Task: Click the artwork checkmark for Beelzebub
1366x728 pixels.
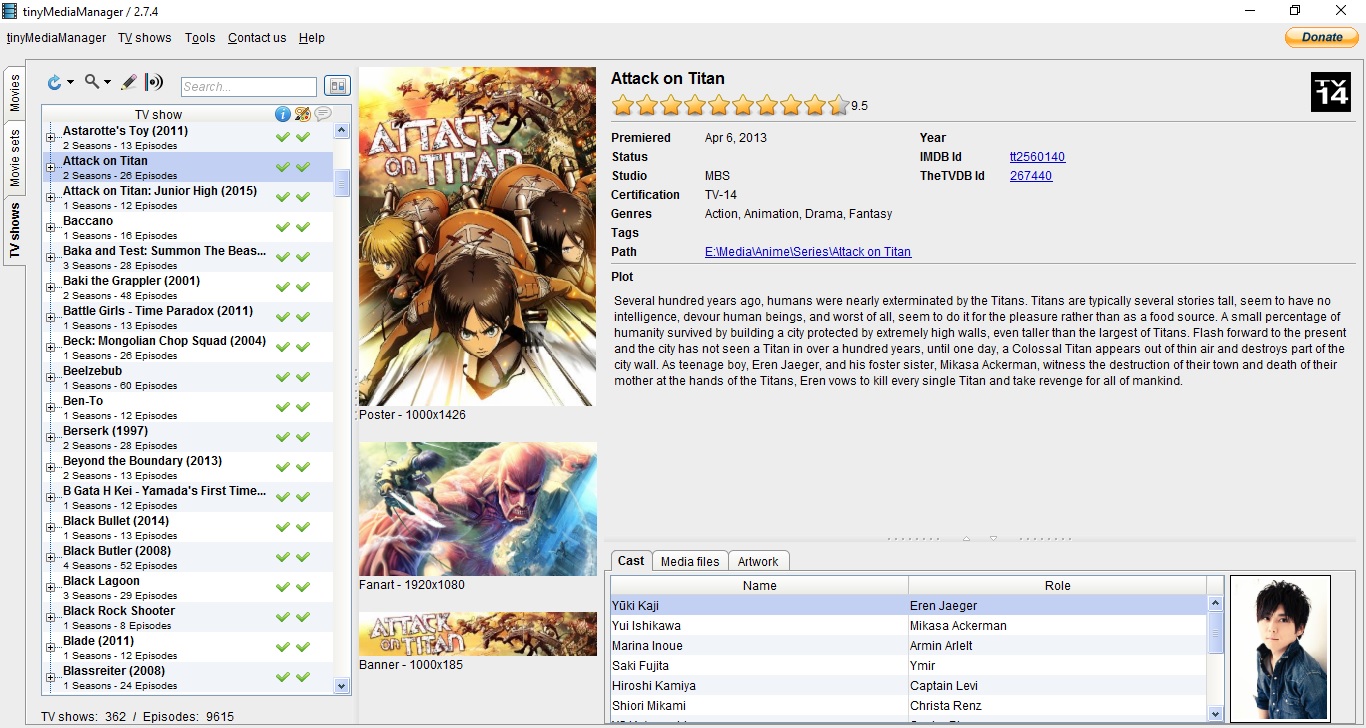Action: [x=303, y=377]
